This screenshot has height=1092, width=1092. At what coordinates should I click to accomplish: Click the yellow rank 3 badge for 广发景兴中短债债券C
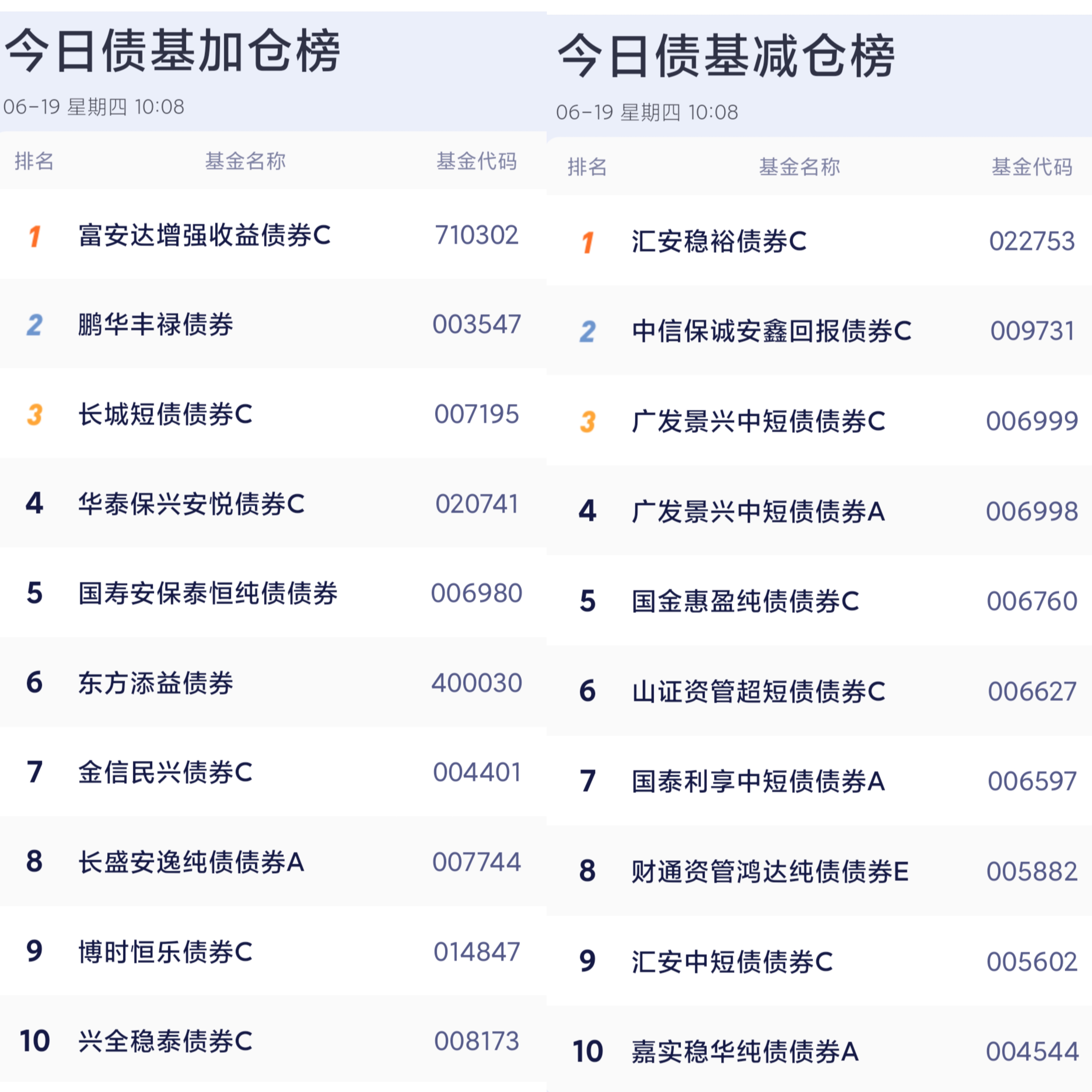(588, 422)
